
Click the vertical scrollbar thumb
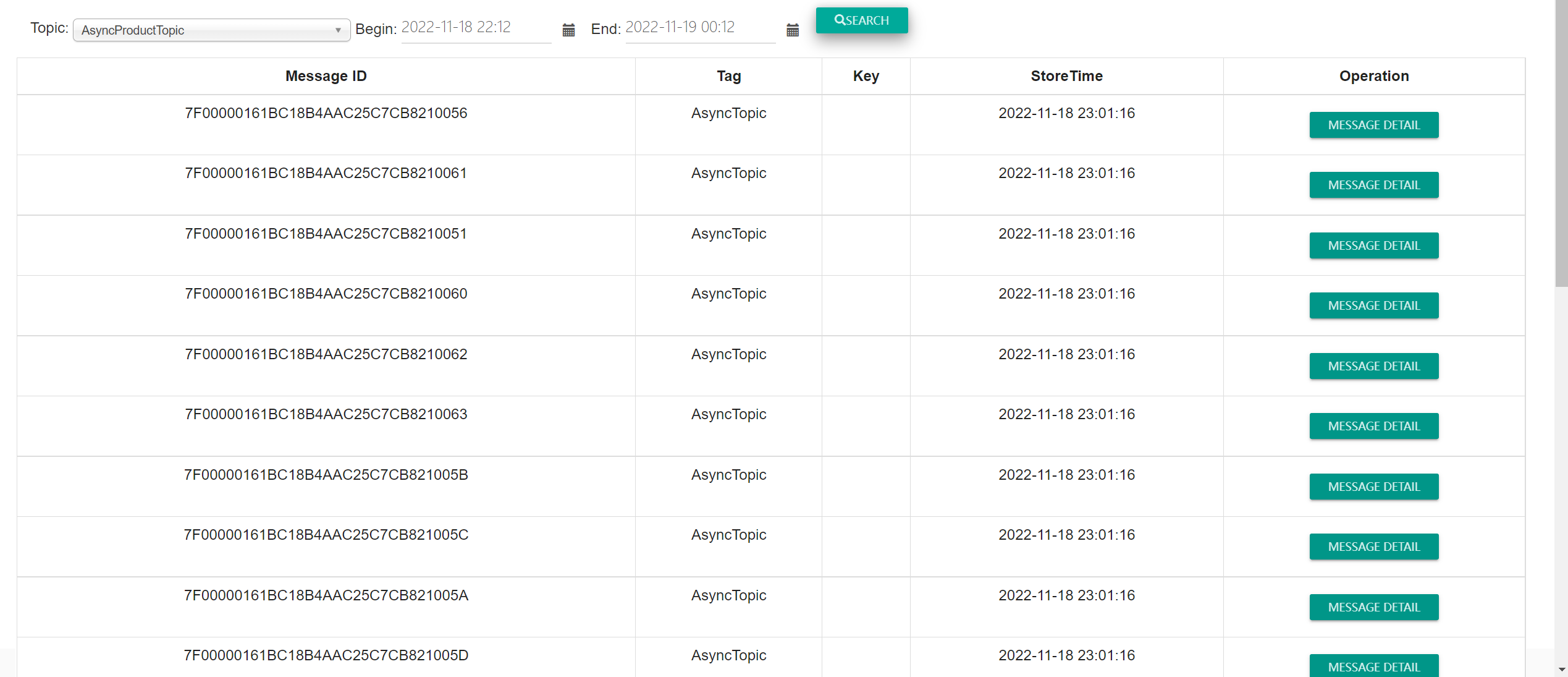click(1561, 142)
